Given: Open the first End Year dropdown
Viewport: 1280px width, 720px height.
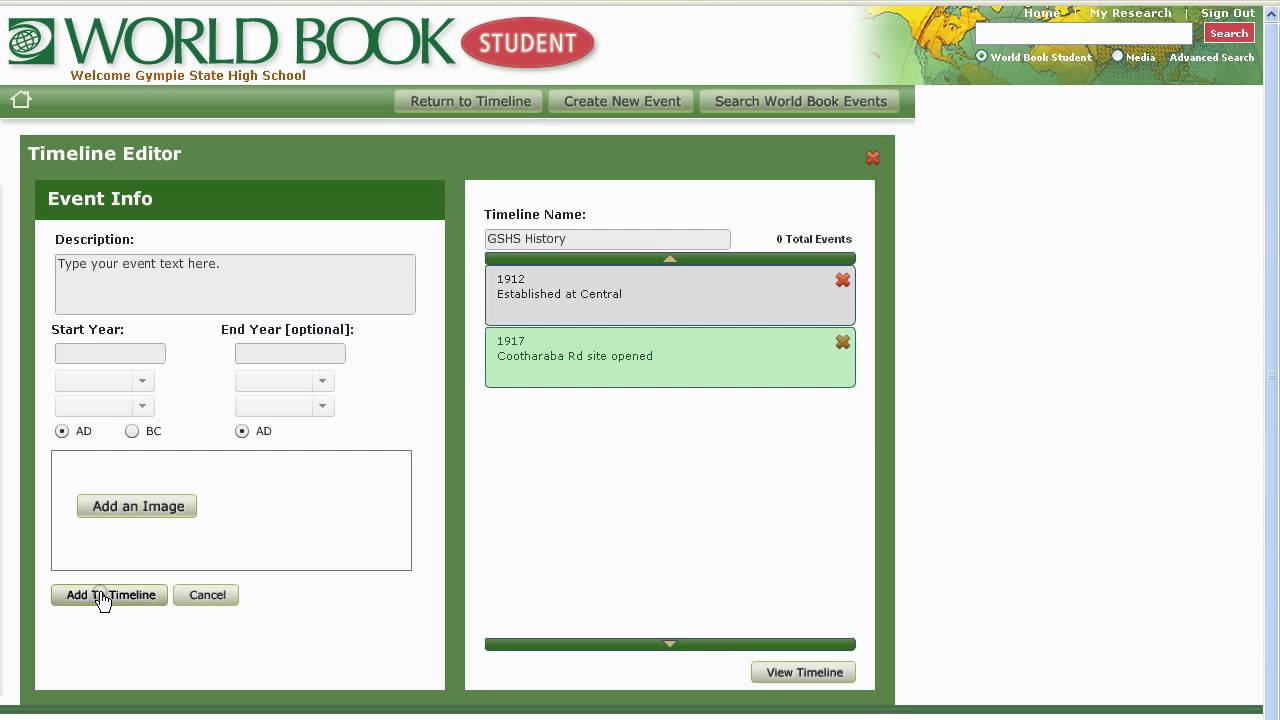Looking at the screenshot, I should coord(284,381).
